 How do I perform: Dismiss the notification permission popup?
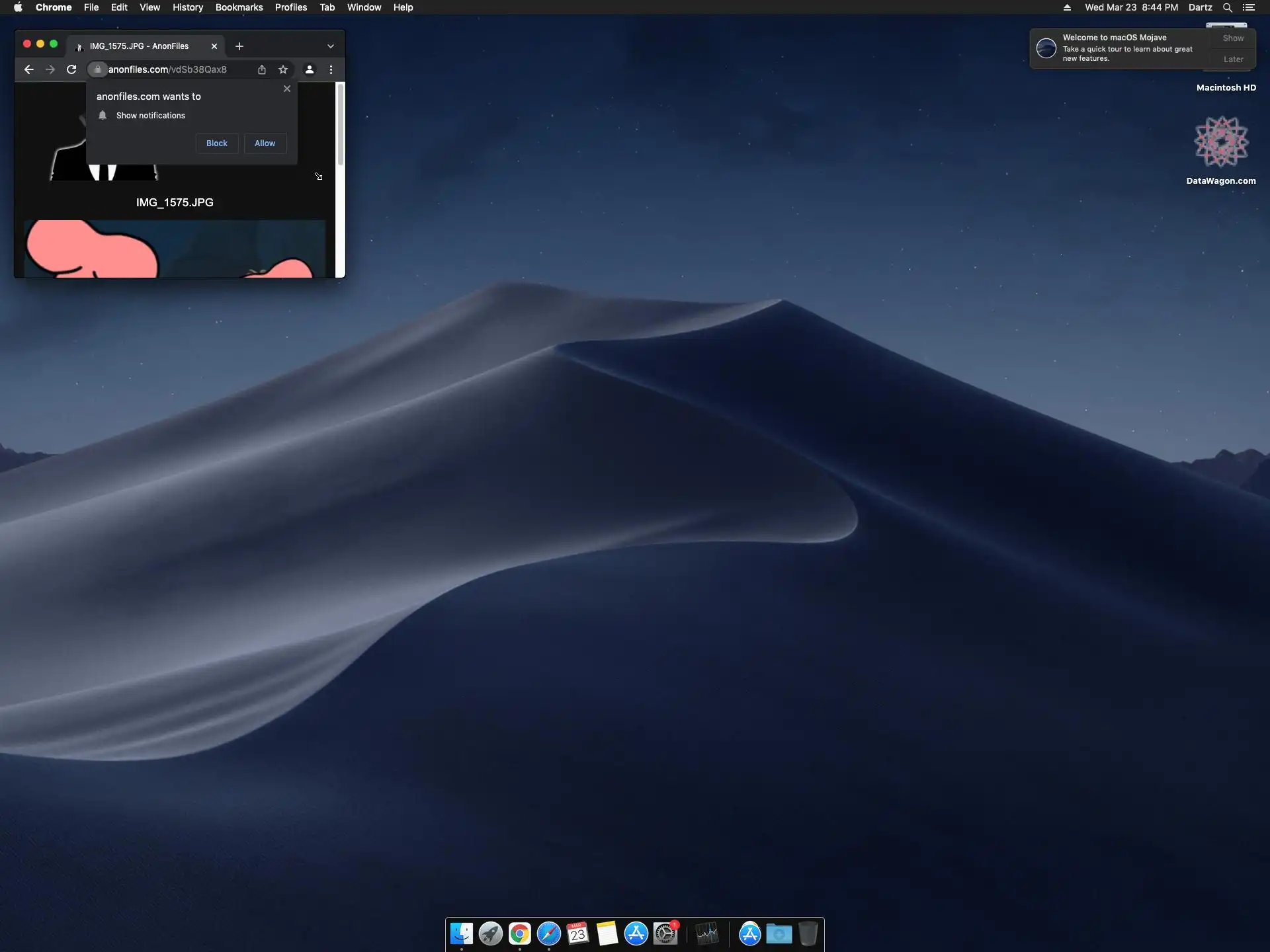coord(286,89)
